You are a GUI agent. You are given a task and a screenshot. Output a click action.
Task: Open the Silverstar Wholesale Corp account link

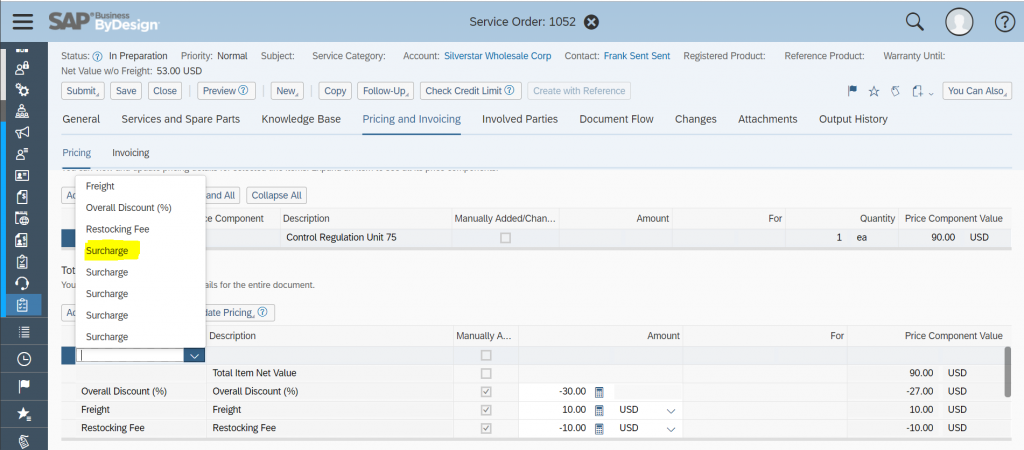click(498, 56)
